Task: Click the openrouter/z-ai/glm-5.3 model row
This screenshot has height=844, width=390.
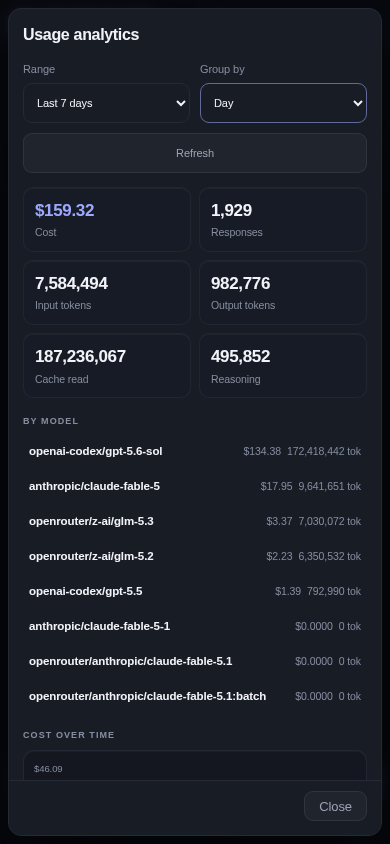Action: pyautogui.click(x=195, y=521)
